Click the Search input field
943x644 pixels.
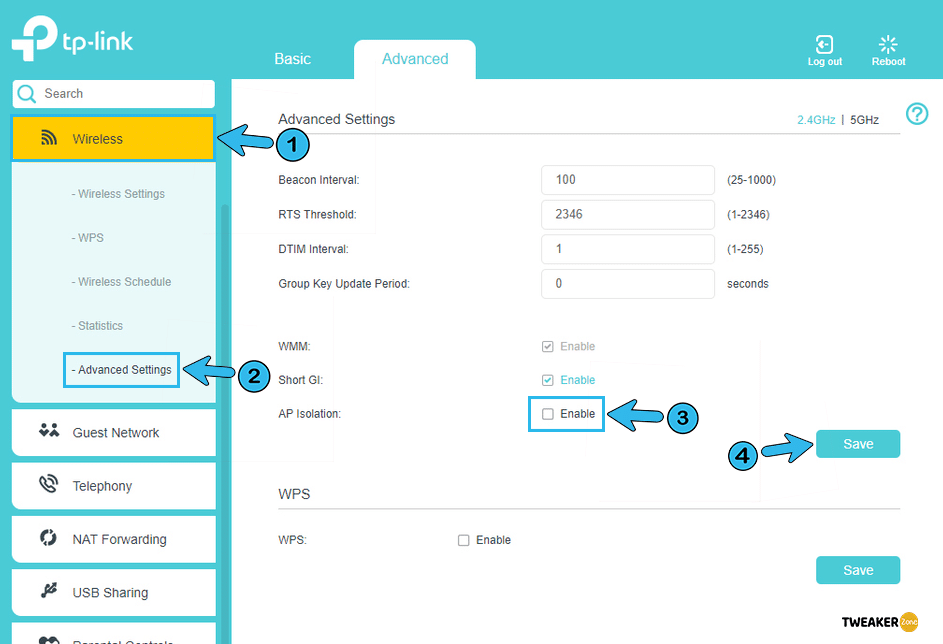coord(114,94)
